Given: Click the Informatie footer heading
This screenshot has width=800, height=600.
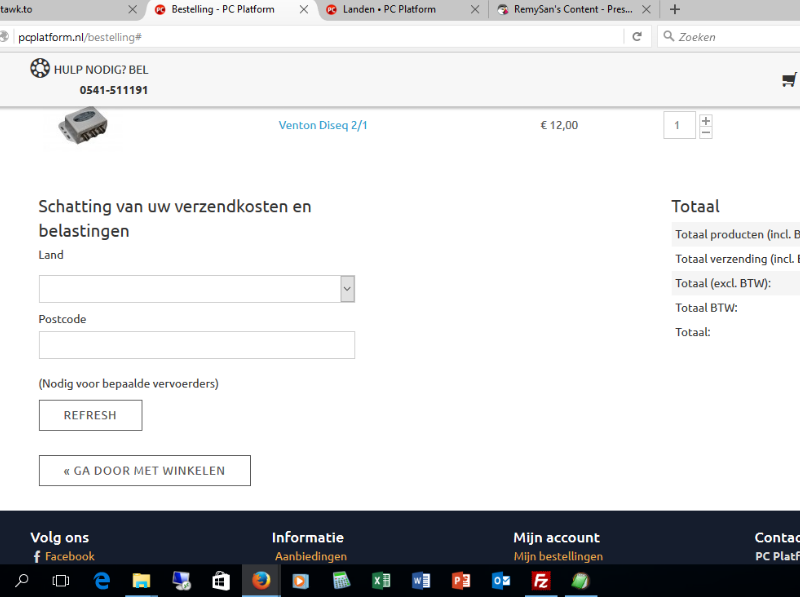Looking at the screenshot, I should point(308,537).
